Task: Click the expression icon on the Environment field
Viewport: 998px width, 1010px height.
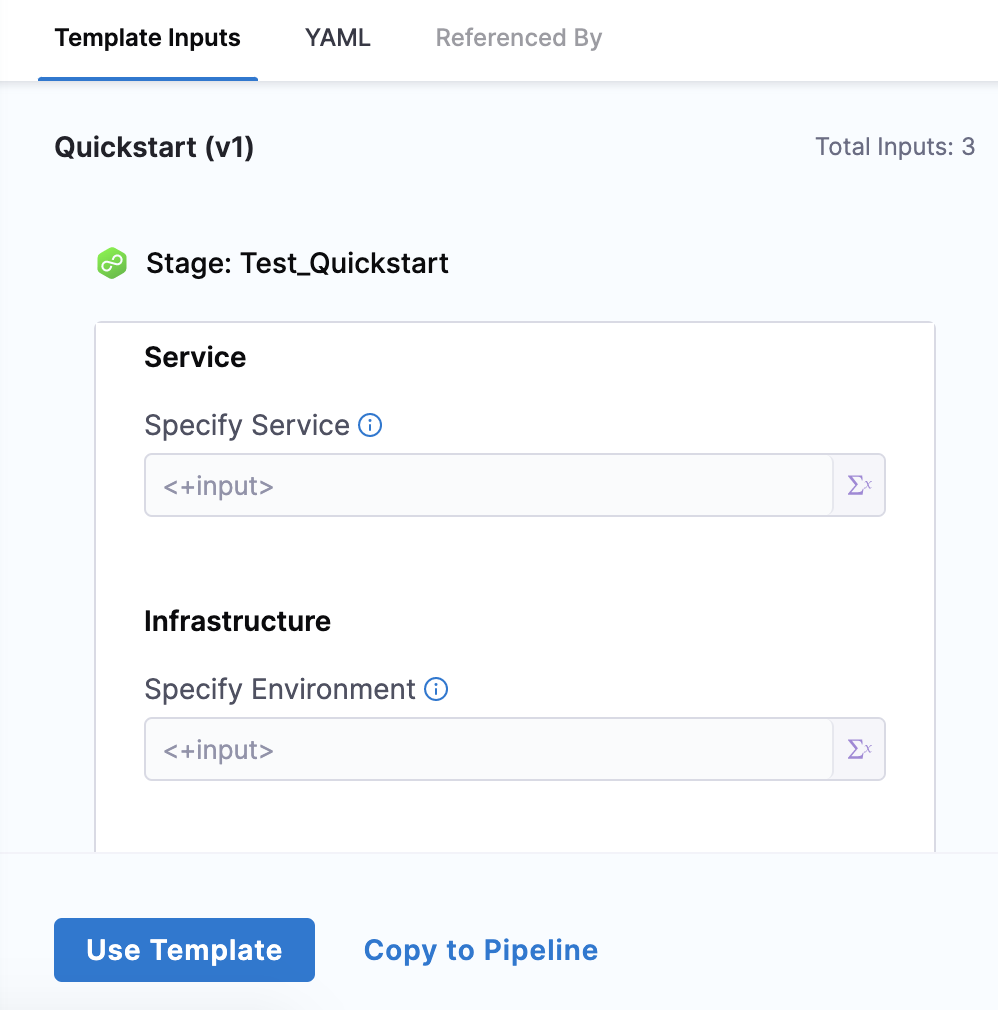Action: 859,749
